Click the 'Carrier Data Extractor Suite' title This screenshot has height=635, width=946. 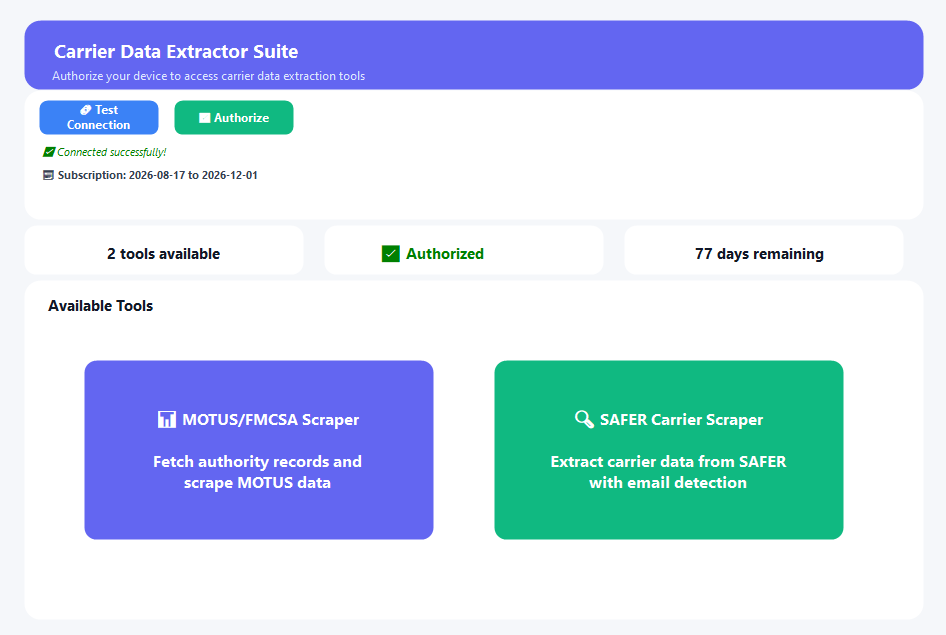[x=176, y=52]
